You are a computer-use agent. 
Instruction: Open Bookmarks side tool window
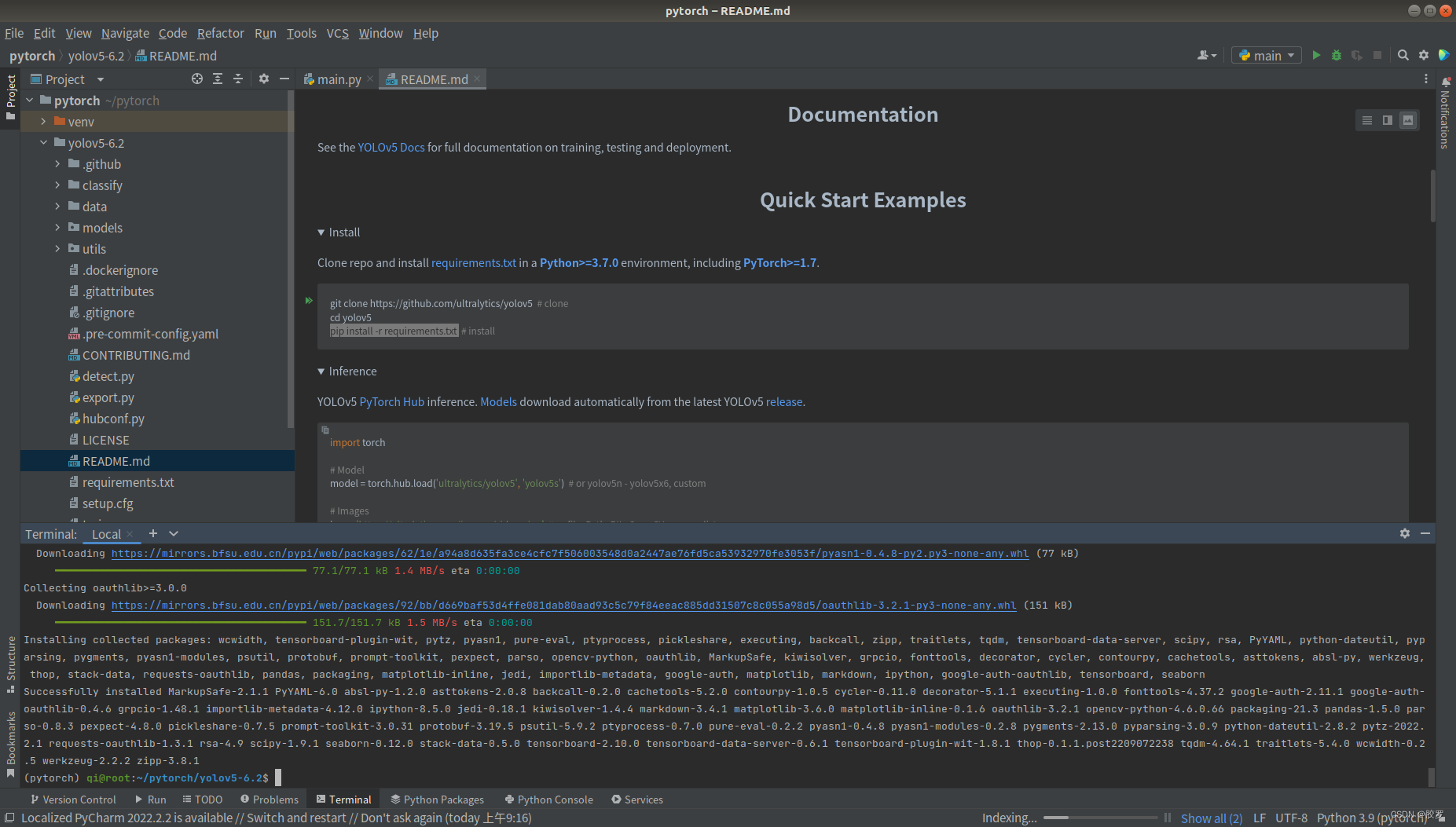coord(11,745)
